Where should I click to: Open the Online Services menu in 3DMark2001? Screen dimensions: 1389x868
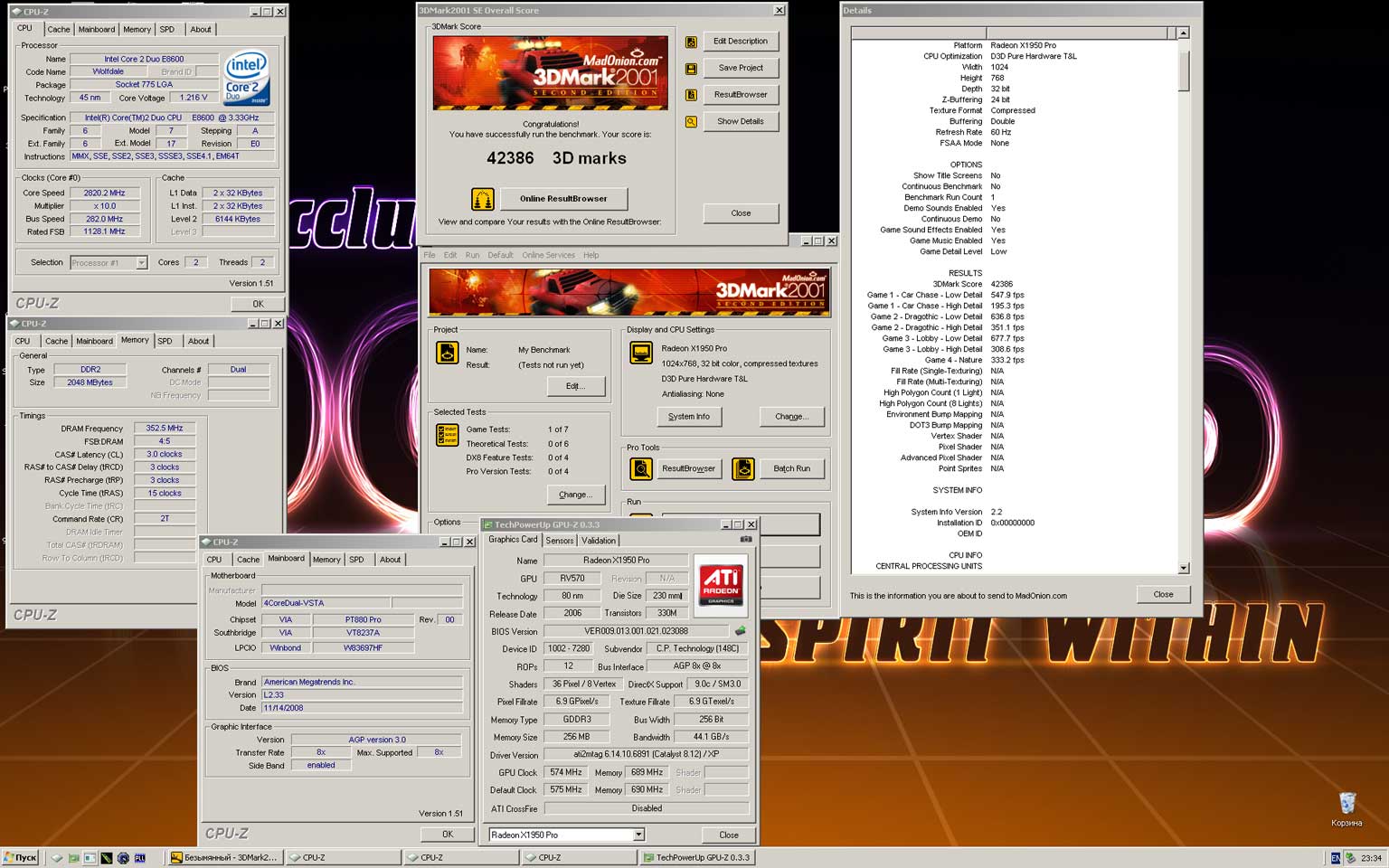click(x=548, y=255)
